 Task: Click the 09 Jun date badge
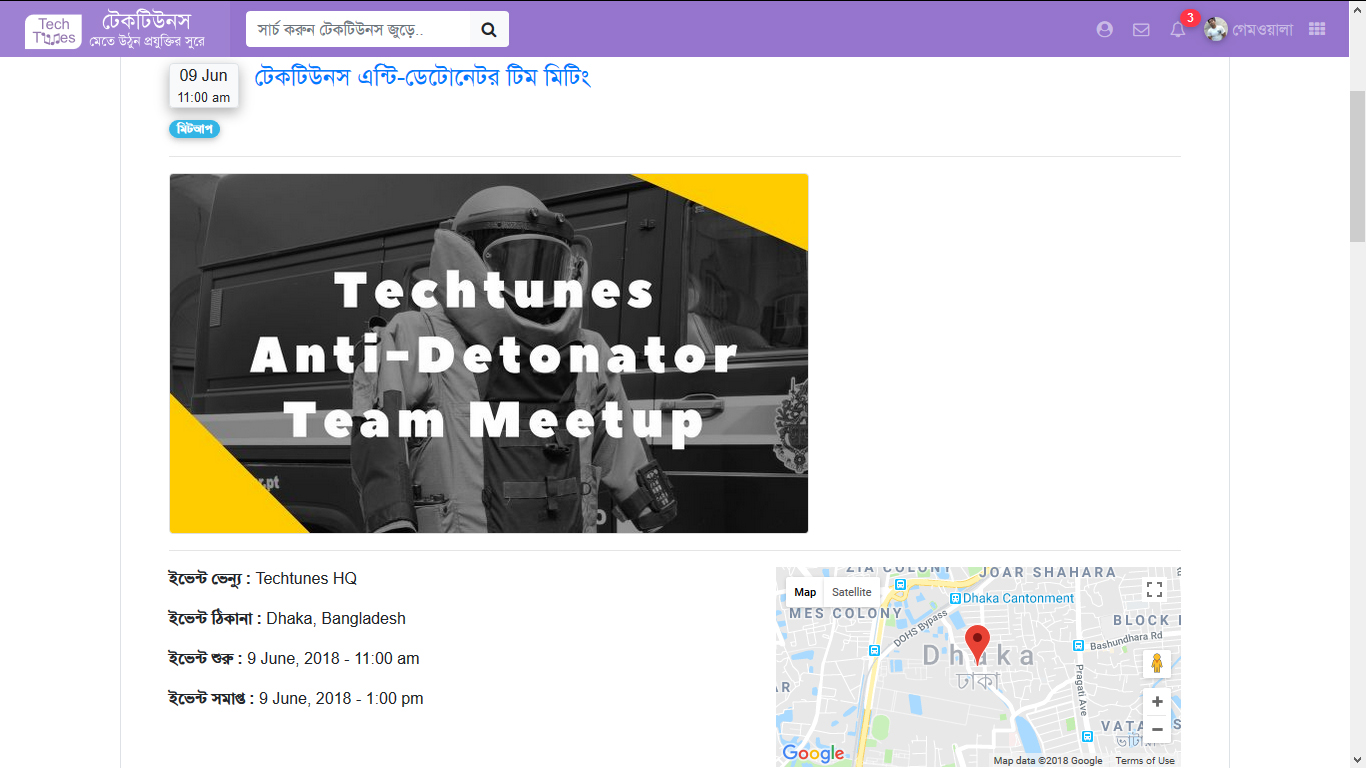[x=204, y=85]
